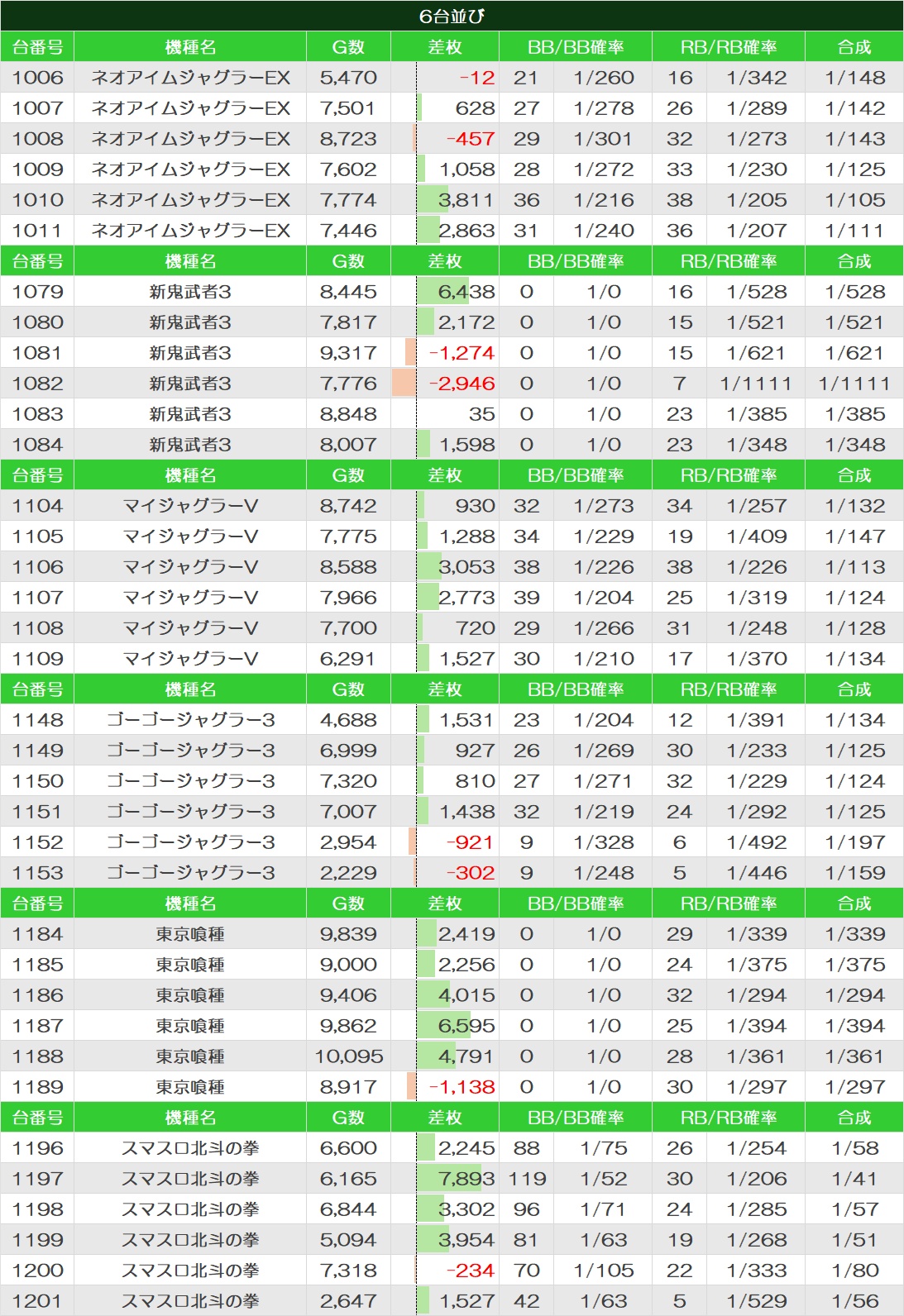Select composite 1/128 for machine 1108
Viewport: 904px width, 1316px height.
pyautogui.click(x=855, y=628)
